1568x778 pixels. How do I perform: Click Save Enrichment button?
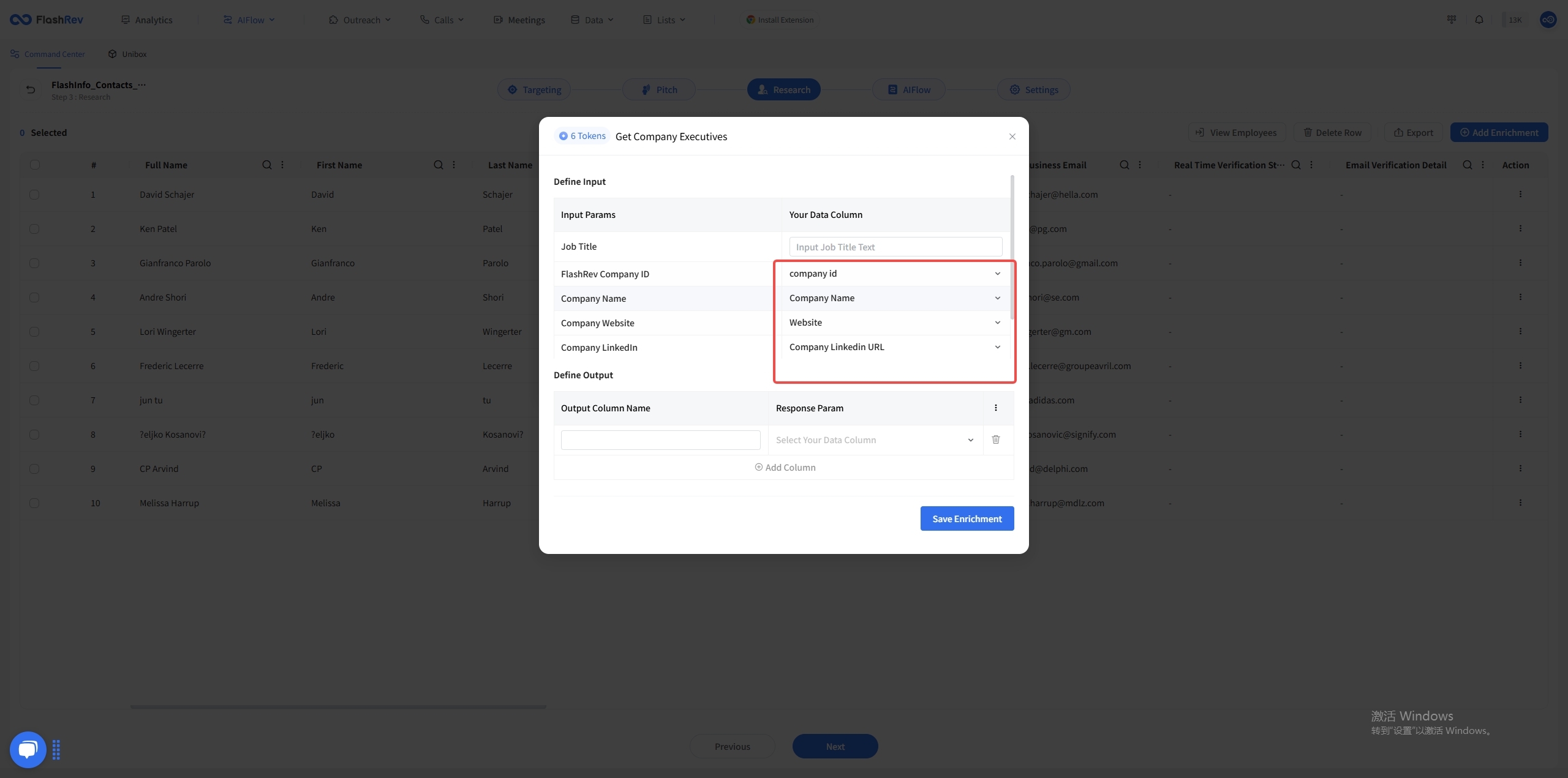(967, 518)
